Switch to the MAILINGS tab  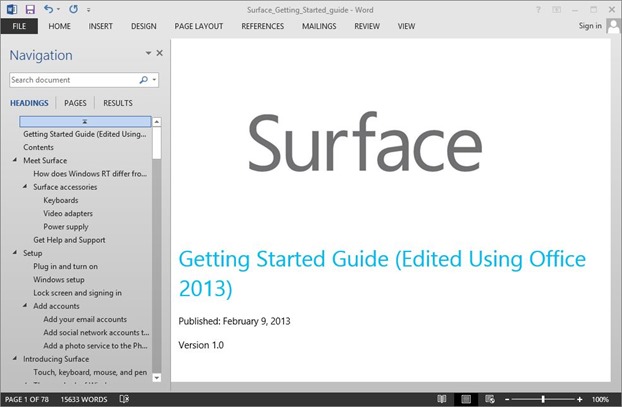pyautogui.click(x=319, y=26)
